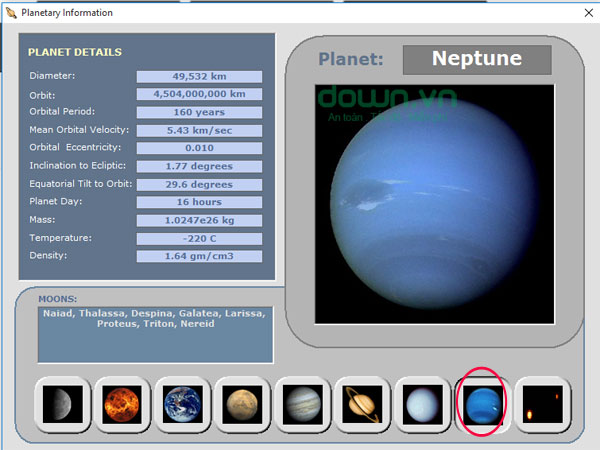This screenshot has height=450, width=600.
Task: Select the Mass value 1.0247e26 kg
Action: click(199, 220)
